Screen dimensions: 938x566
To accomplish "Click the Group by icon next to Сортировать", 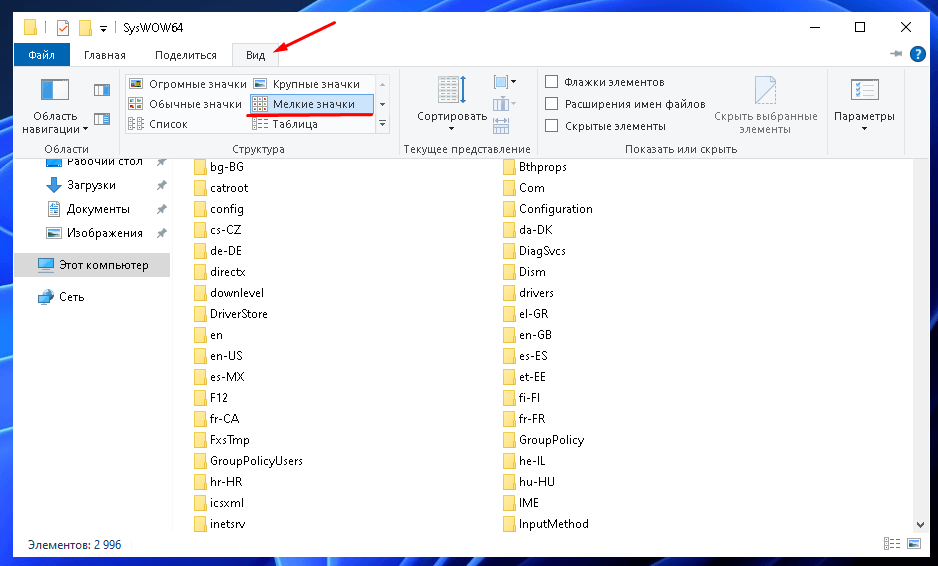I will coord(503,82).
